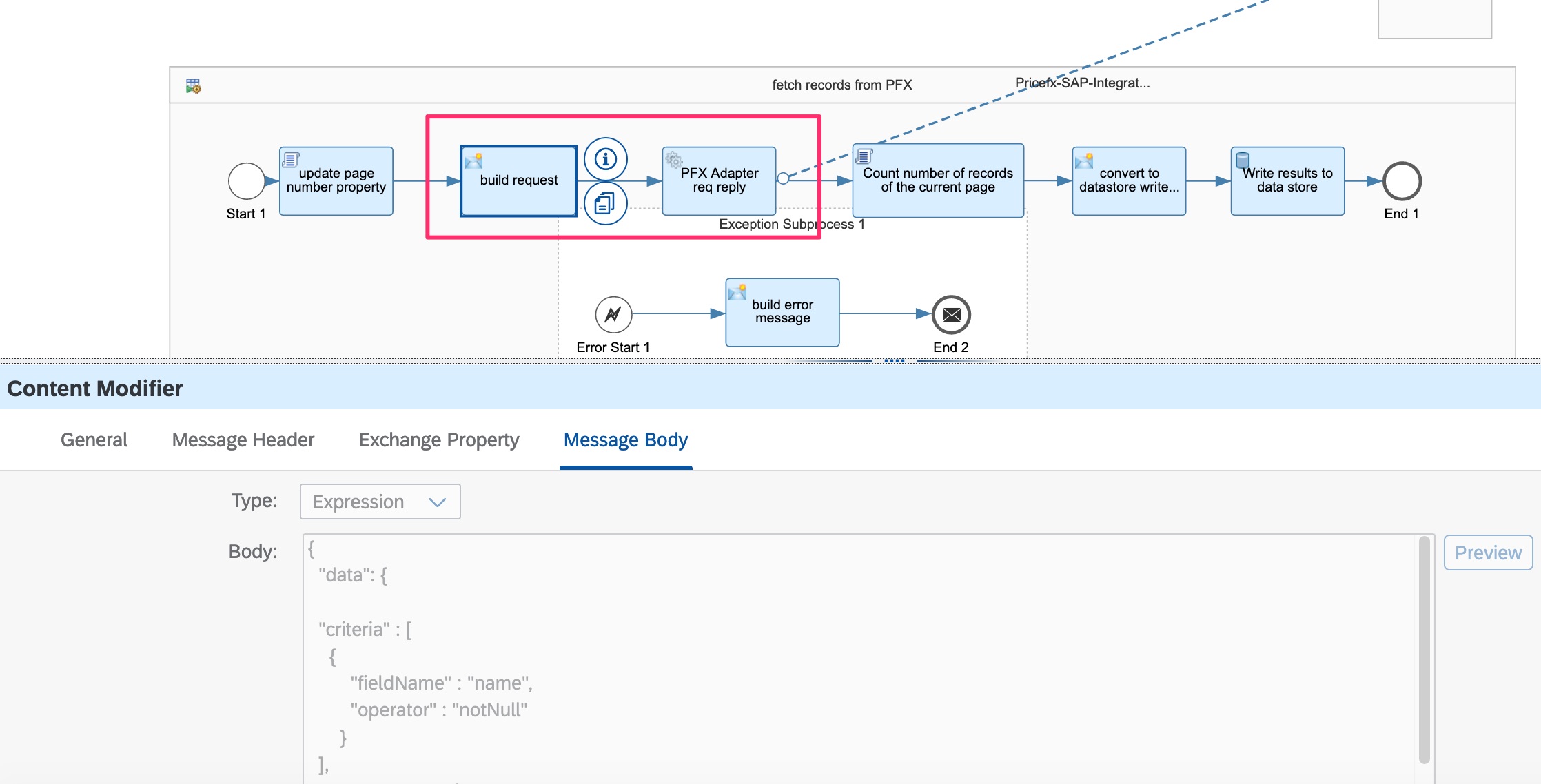Image resolution: width=1541 pixels, height=784 pixels.
Task: Click the Write results to data store step
Action: pyautogui.click(x=1287, y=181)
